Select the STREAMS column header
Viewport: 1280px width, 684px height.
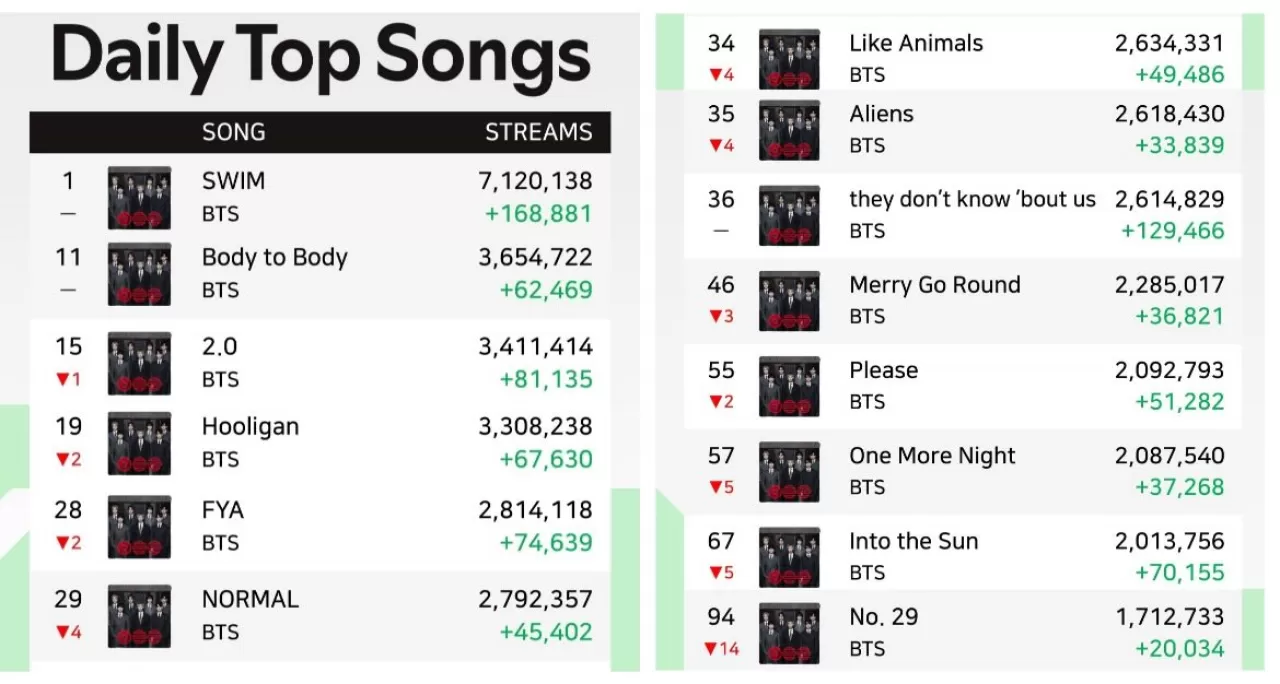pos(539,131)
